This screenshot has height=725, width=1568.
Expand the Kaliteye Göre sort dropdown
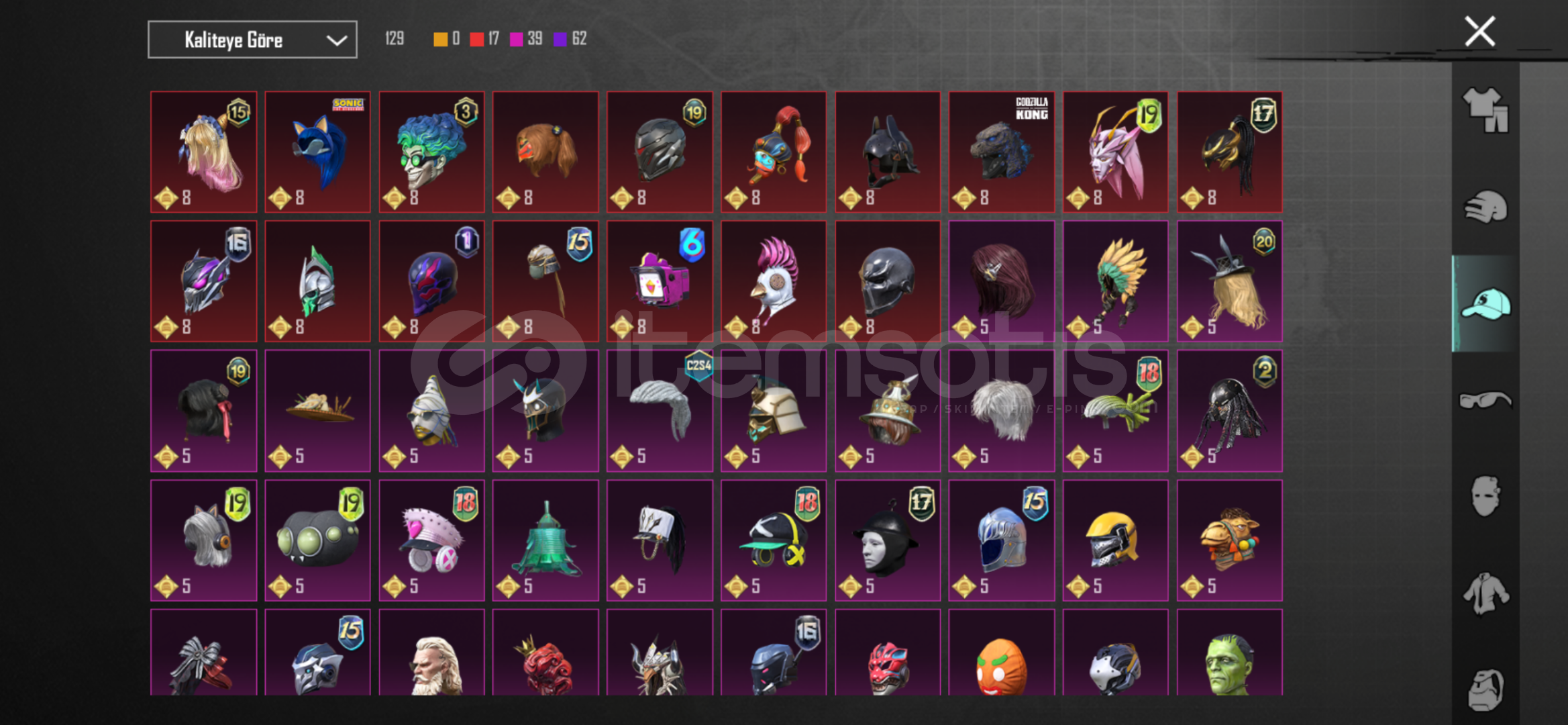tap(252, 40)
